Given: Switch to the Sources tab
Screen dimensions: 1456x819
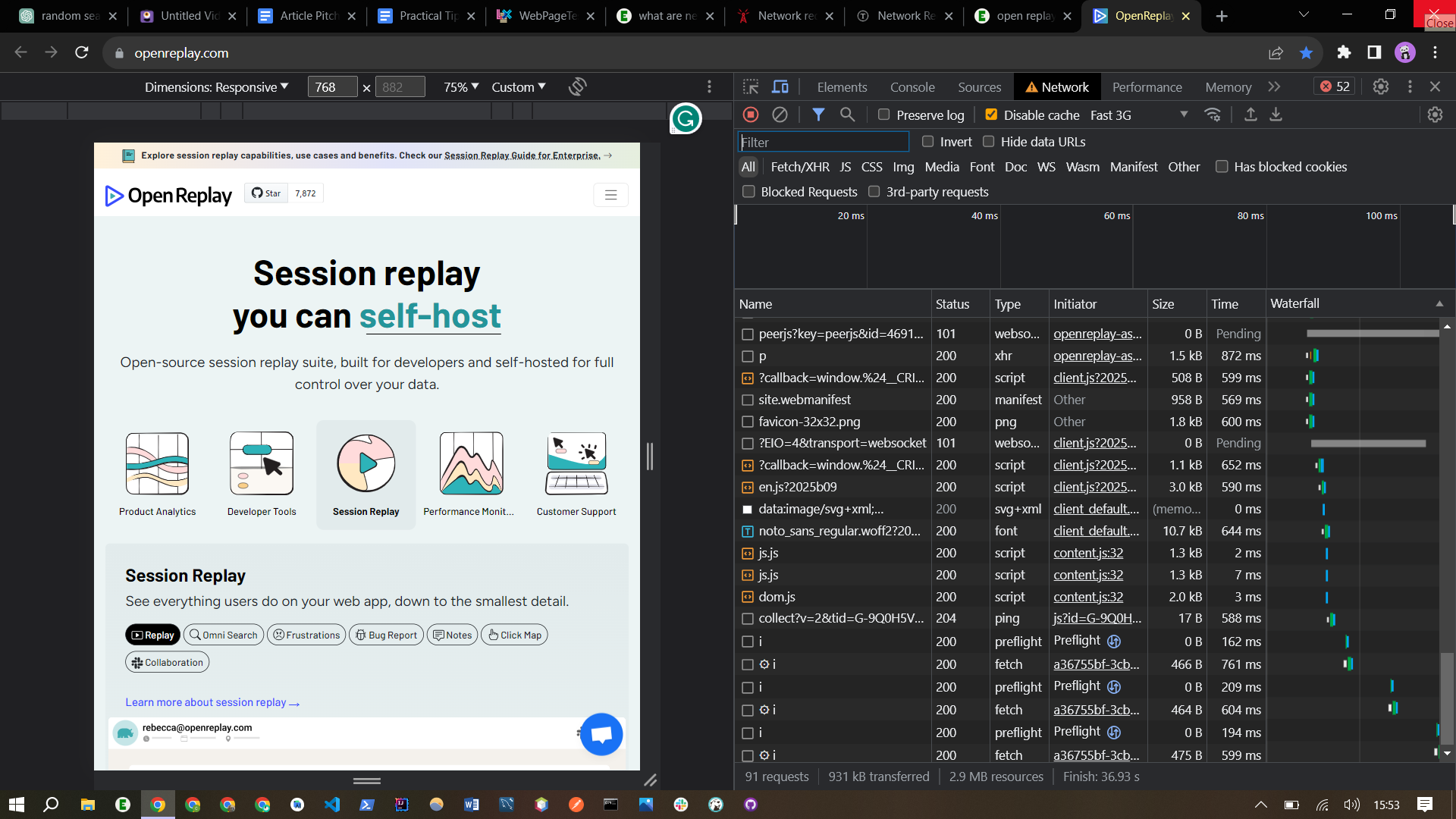Looking at the screenshot, I should 979,86.
